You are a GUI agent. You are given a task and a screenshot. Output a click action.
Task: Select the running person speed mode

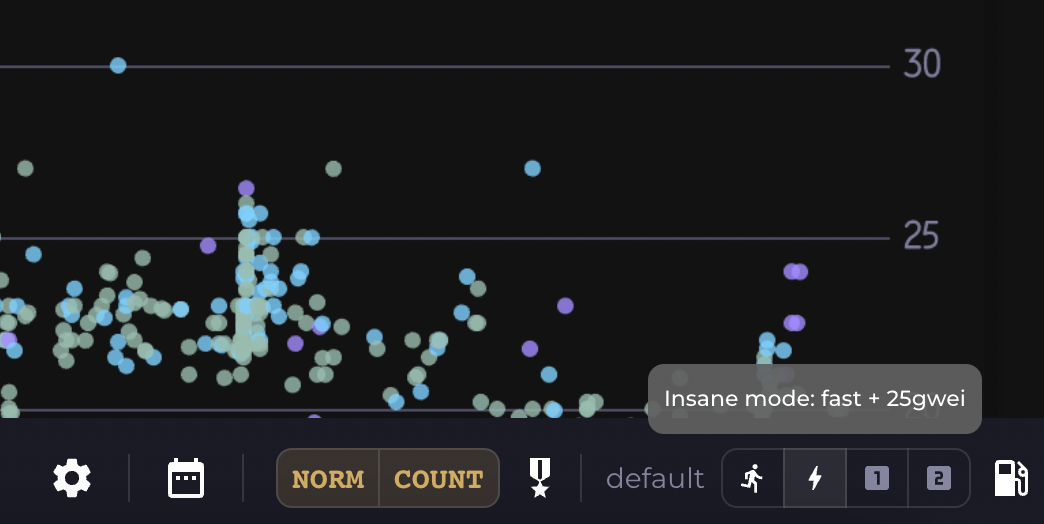click(753, 478)
